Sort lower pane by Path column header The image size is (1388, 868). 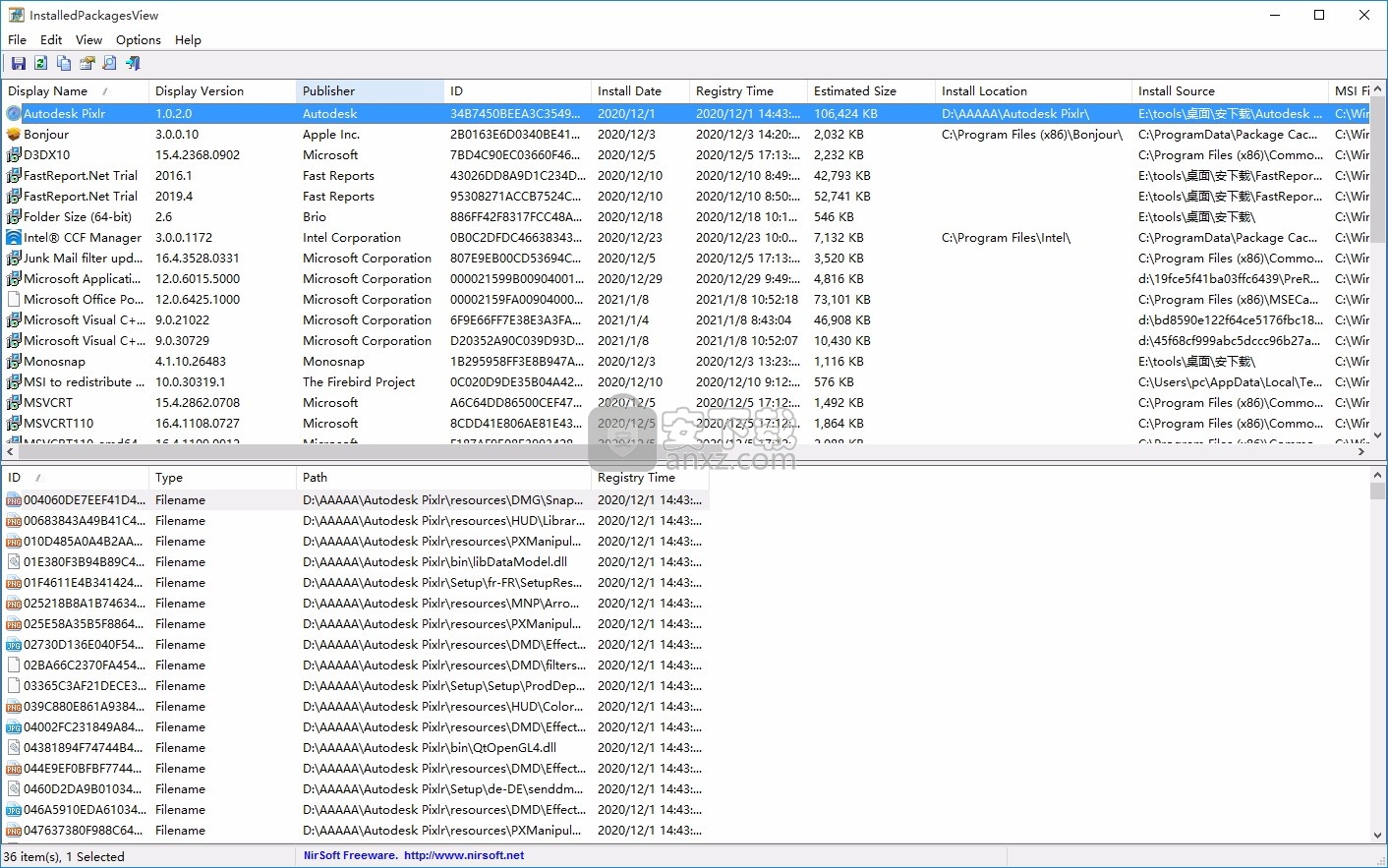pyautogui.click(x=443, y=478)
